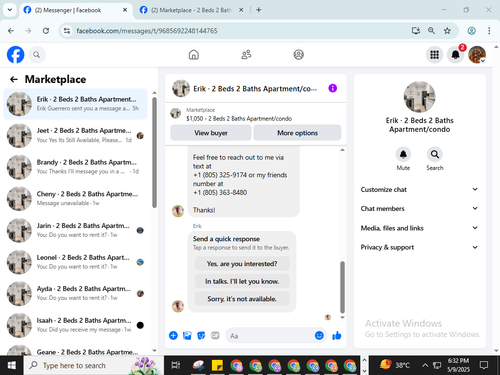Switch to Marketplace - 2 Beds 2 Bath tab

[x=192, y=10]
